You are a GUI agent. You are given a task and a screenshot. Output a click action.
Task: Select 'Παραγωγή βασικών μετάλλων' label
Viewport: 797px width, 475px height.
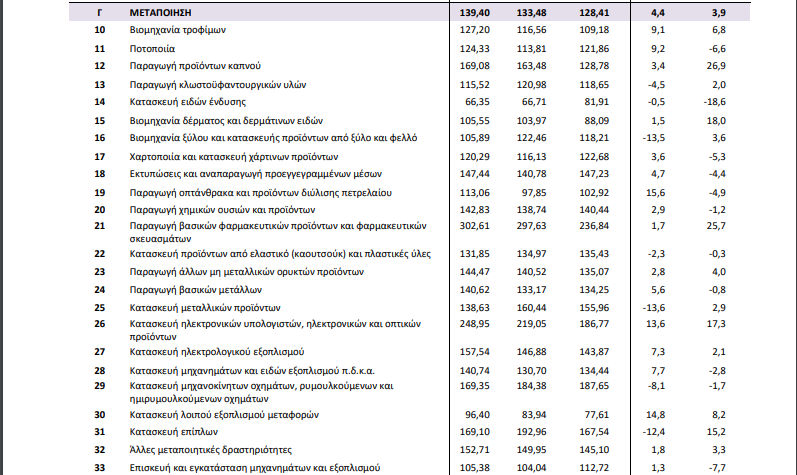click(196, 290)
